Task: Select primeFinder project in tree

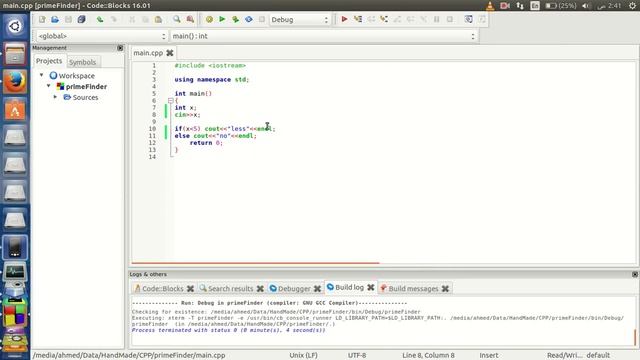Action: 86,87
